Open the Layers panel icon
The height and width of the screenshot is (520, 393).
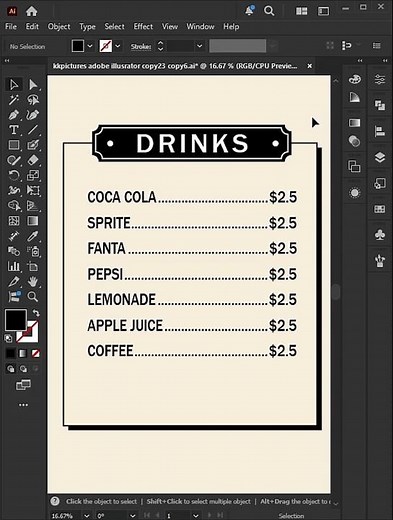tap(380, 157)
